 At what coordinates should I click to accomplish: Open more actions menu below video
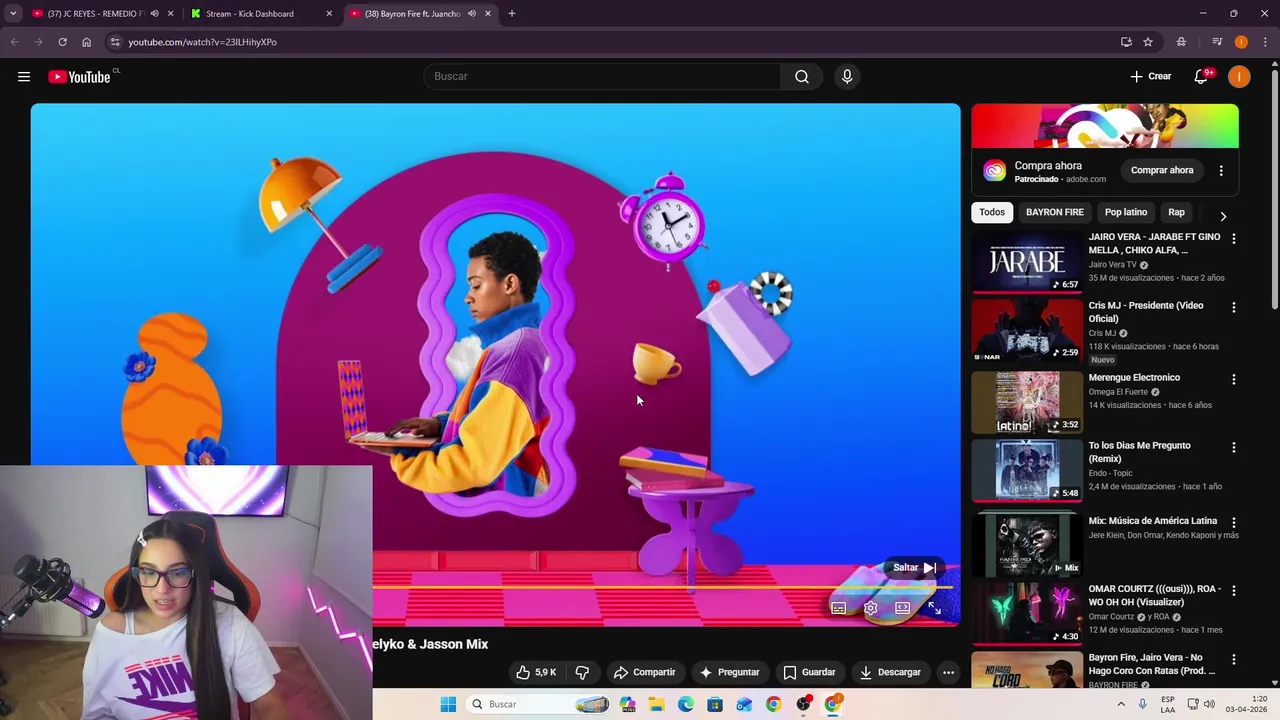pos(948,672)
